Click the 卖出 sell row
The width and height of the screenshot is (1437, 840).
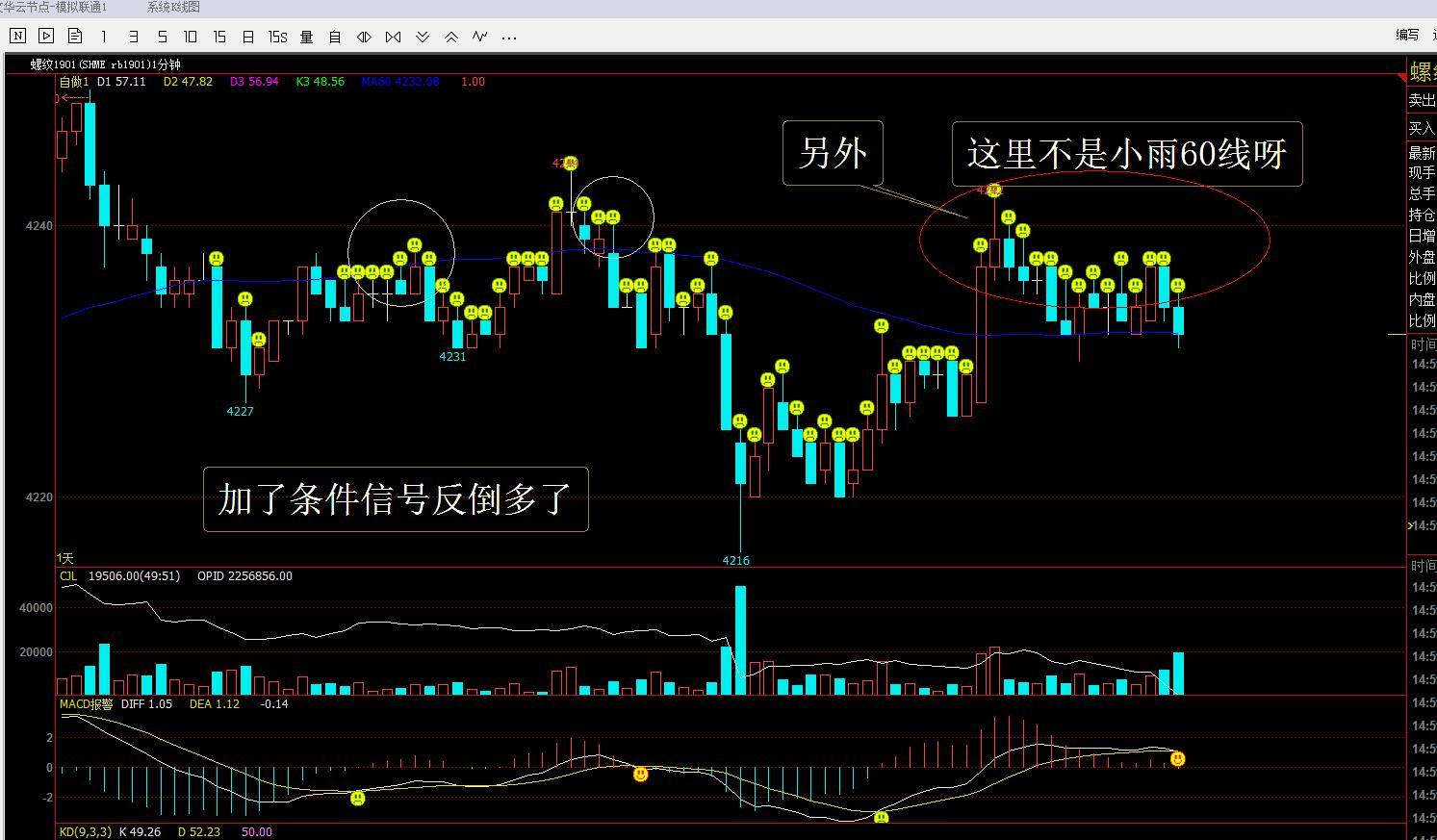tap(1422, 100)
